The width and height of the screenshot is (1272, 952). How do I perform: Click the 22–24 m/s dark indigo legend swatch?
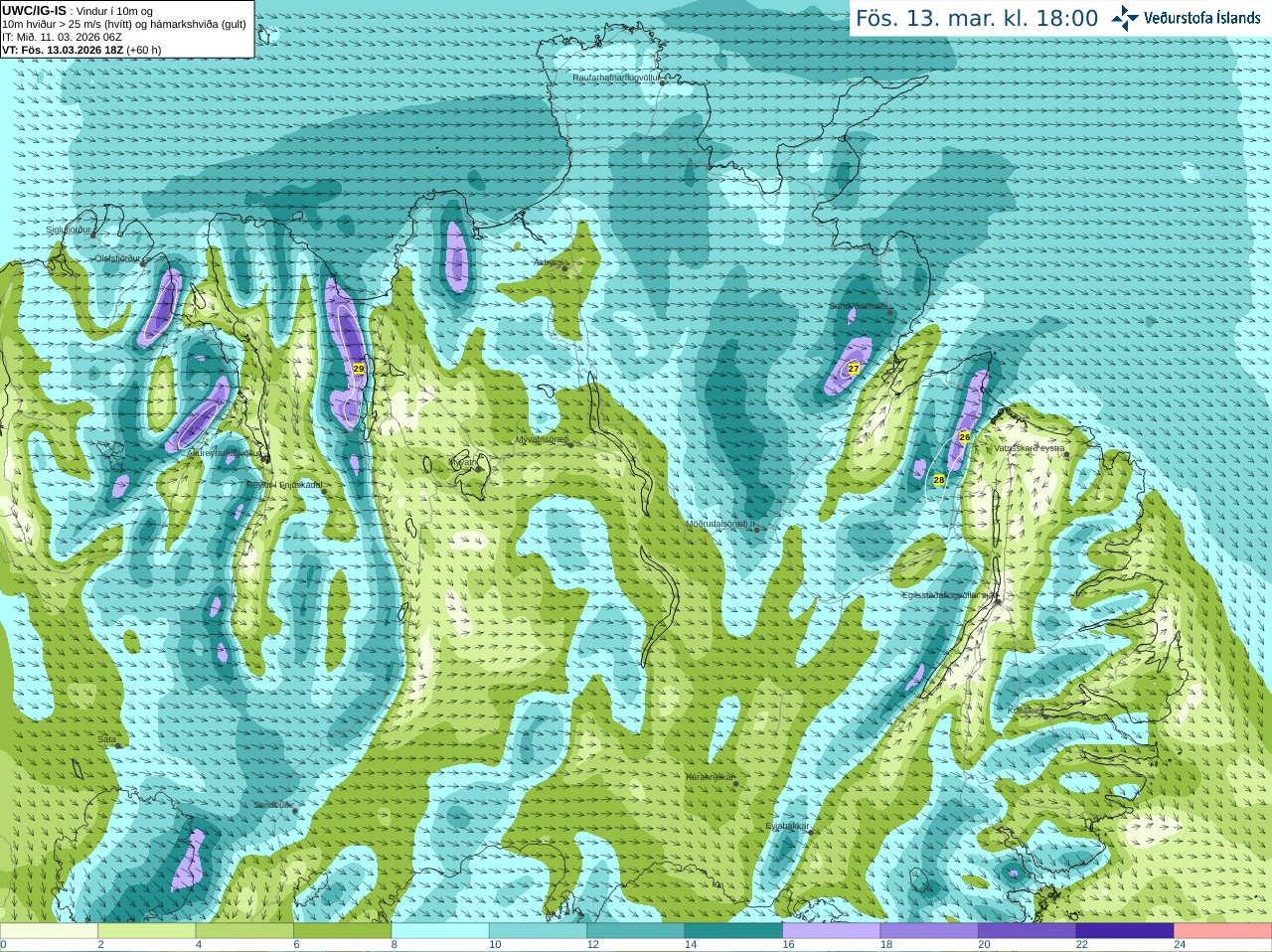click(x=1125, y=931)
